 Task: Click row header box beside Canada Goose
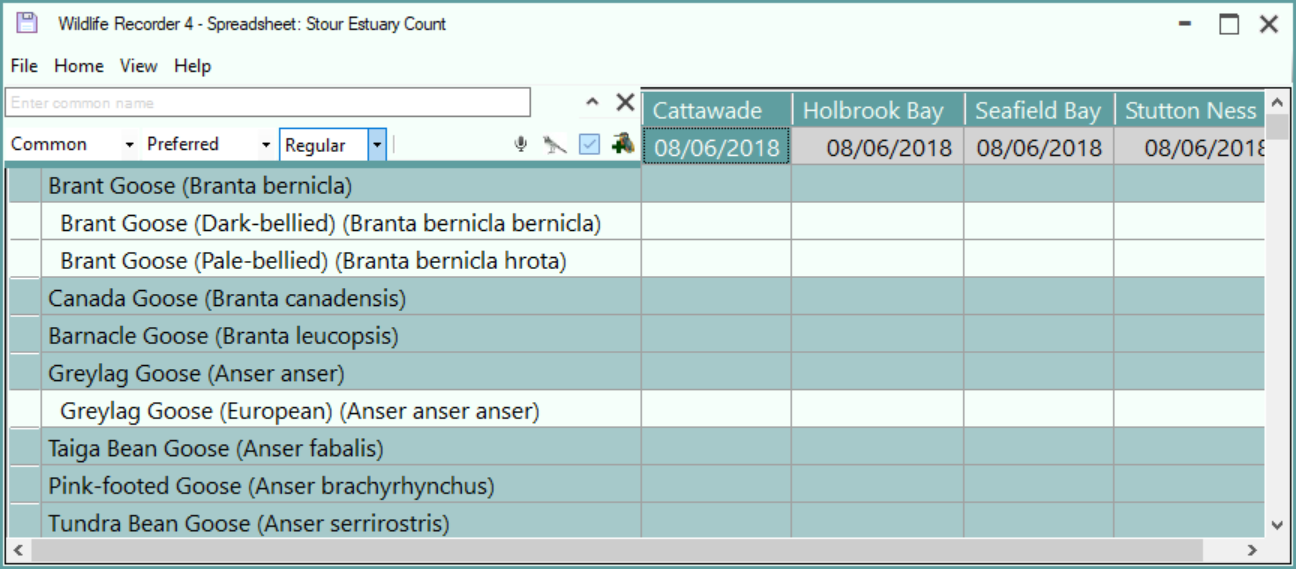tap(24, 298)
